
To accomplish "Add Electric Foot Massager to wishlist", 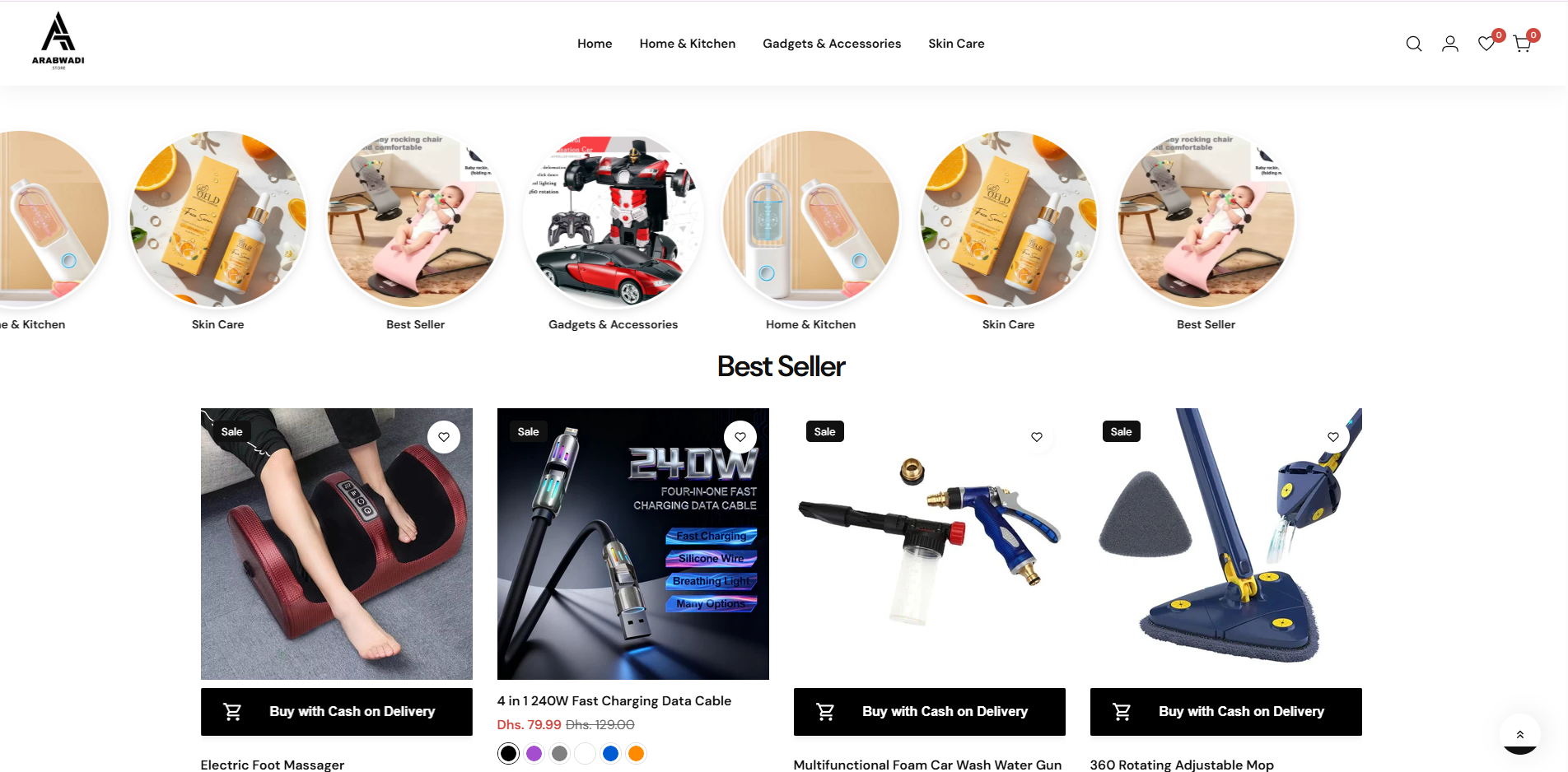I will tap(444, 437).
